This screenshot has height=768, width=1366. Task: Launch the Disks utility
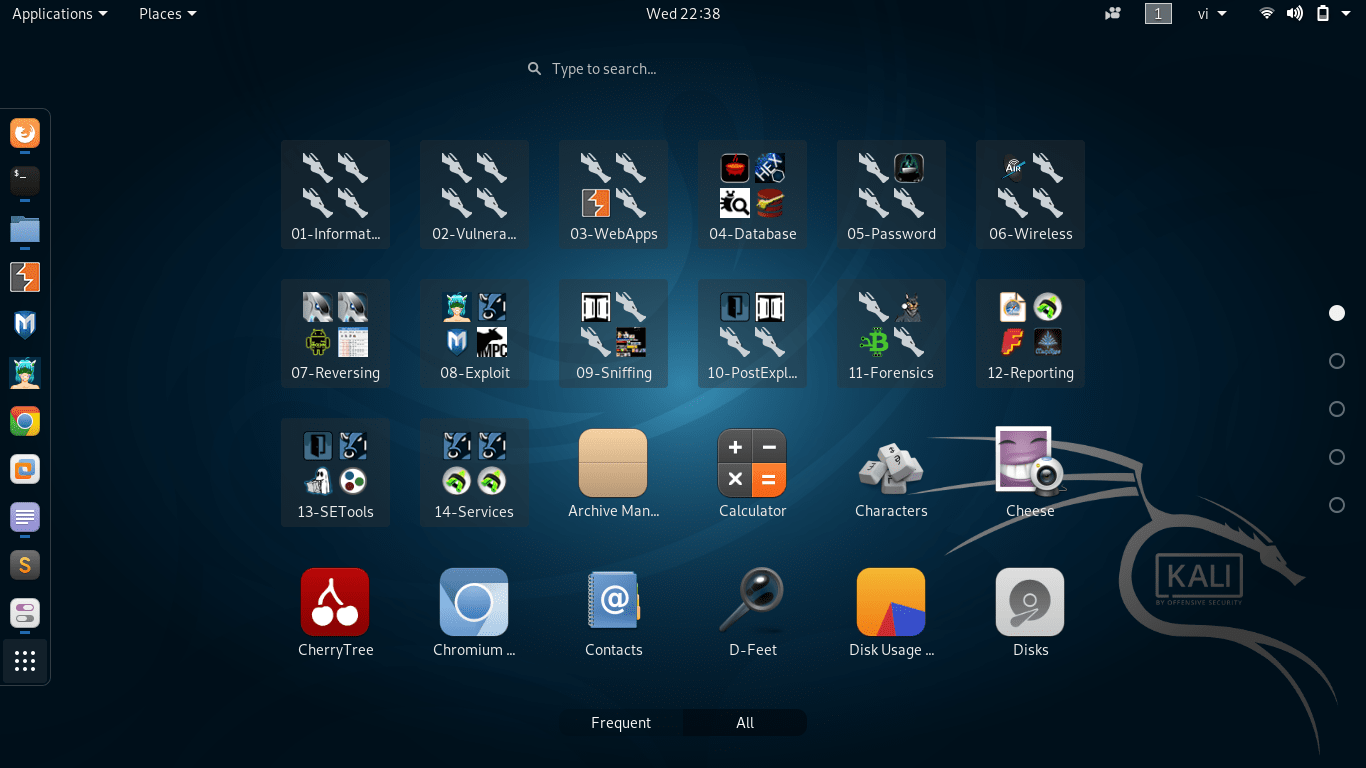click(1030, 611)
